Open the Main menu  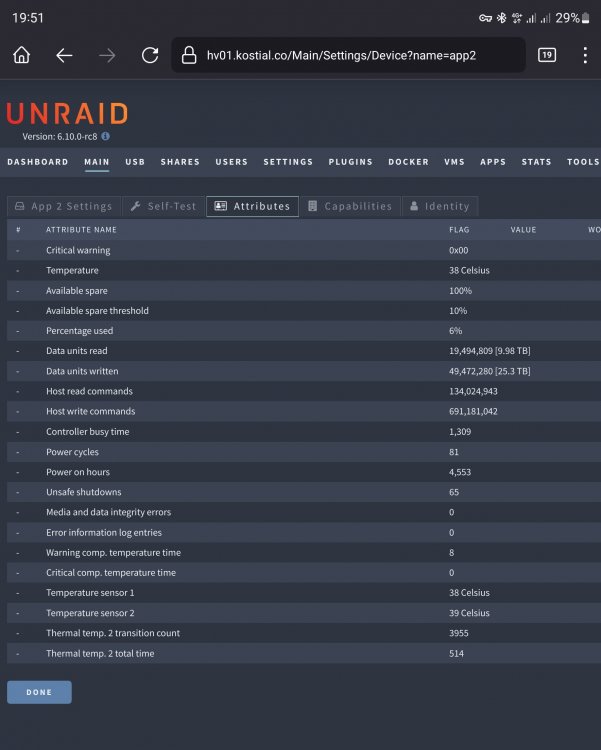pos(97,162)
